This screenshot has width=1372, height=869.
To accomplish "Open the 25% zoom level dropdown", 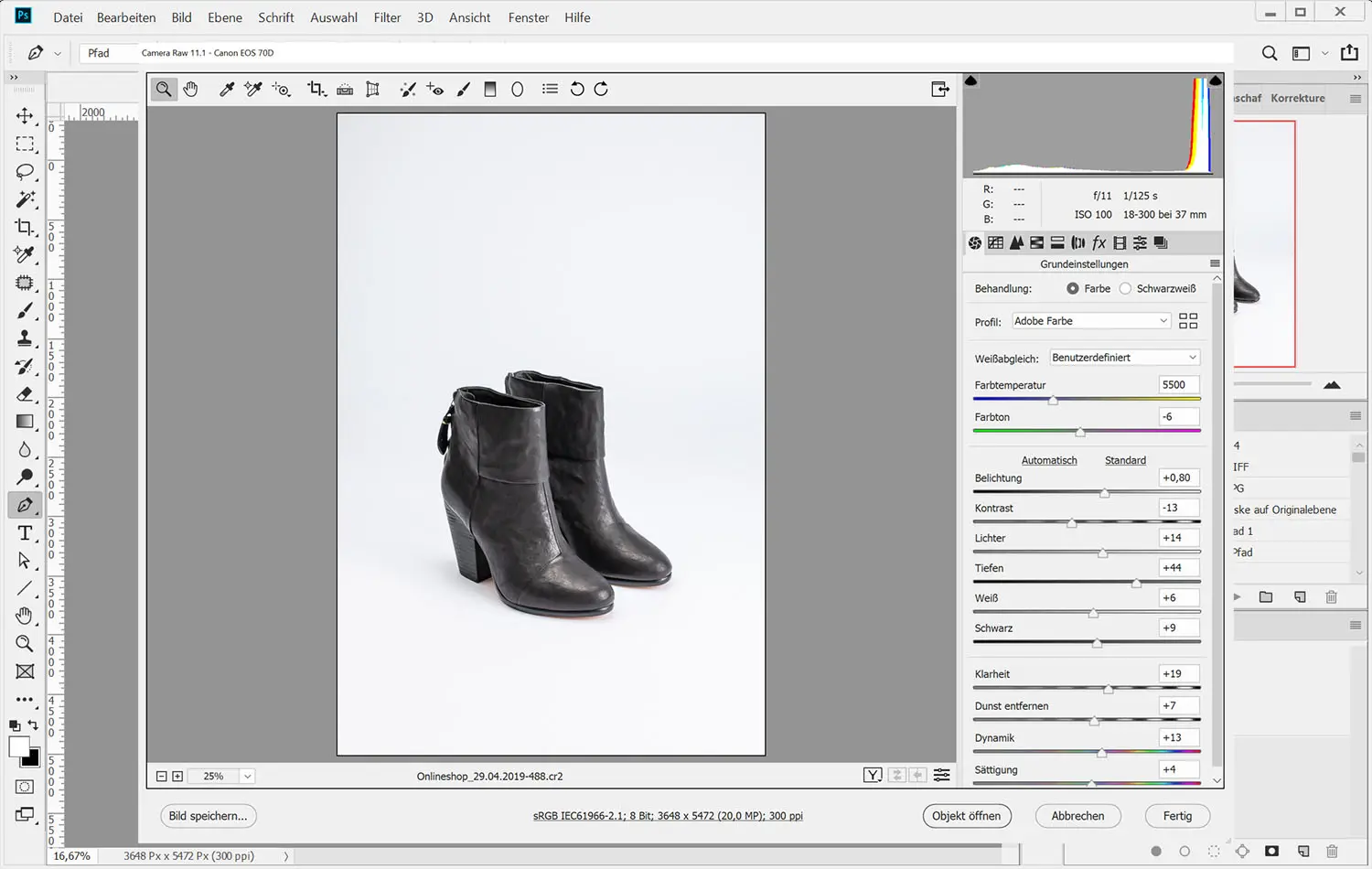I will 247,776.
